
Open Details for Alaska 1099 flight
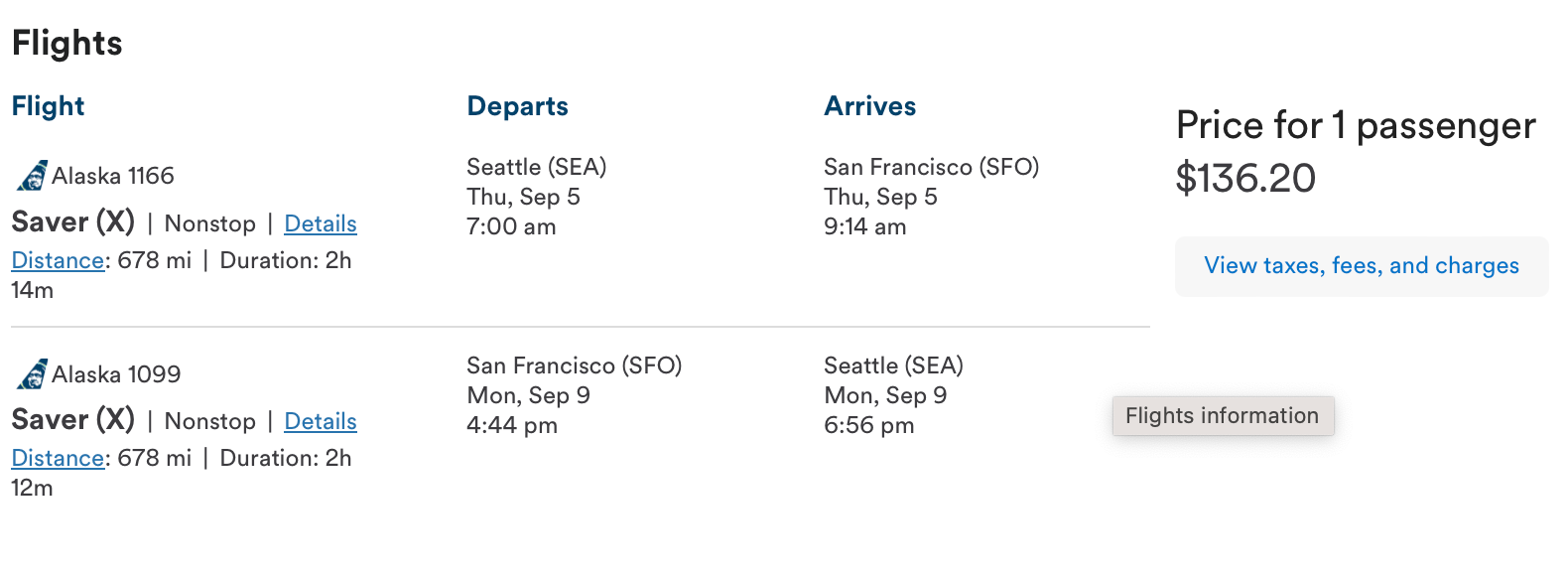tap(320, 421)
